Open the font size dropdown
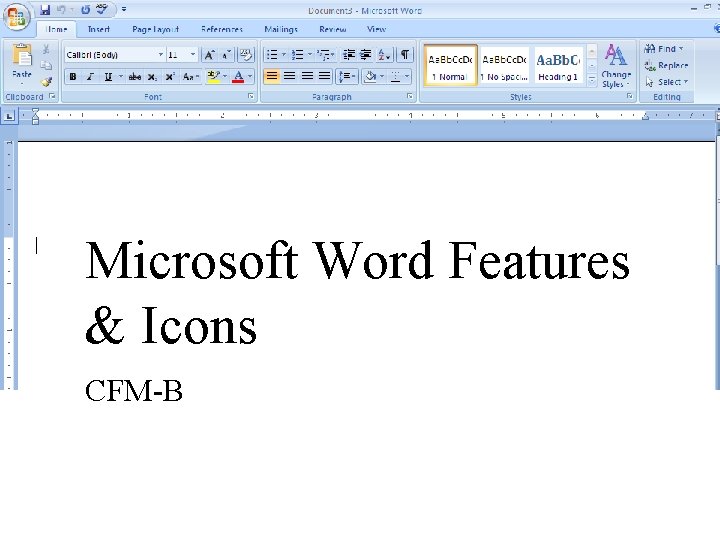Viewport: 720px width, 540px height. [193, 55]
